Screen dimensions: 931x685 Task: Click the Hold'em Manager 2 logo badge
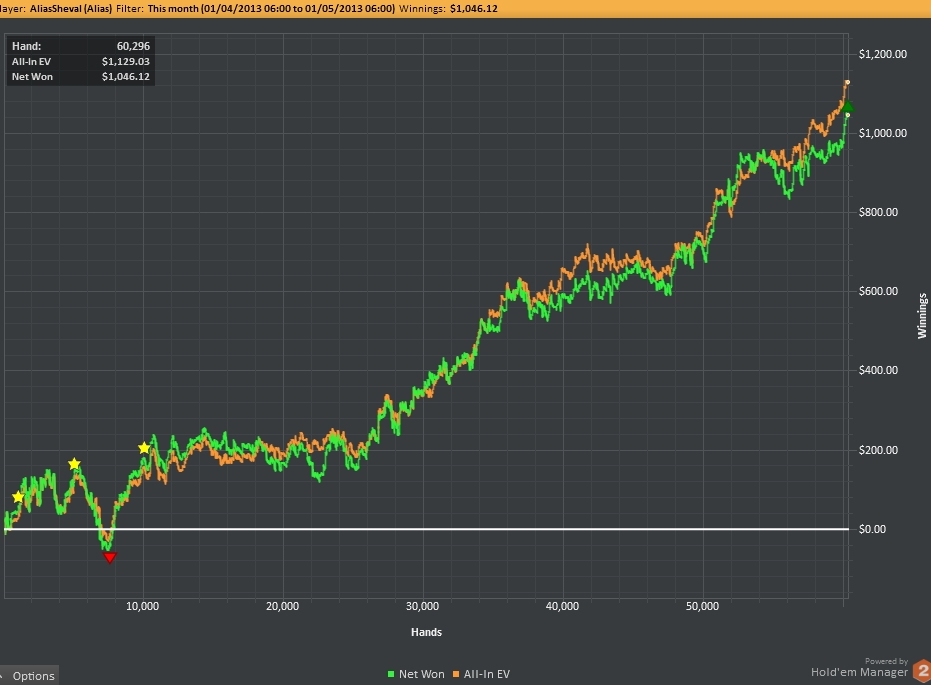click(921, 672)
